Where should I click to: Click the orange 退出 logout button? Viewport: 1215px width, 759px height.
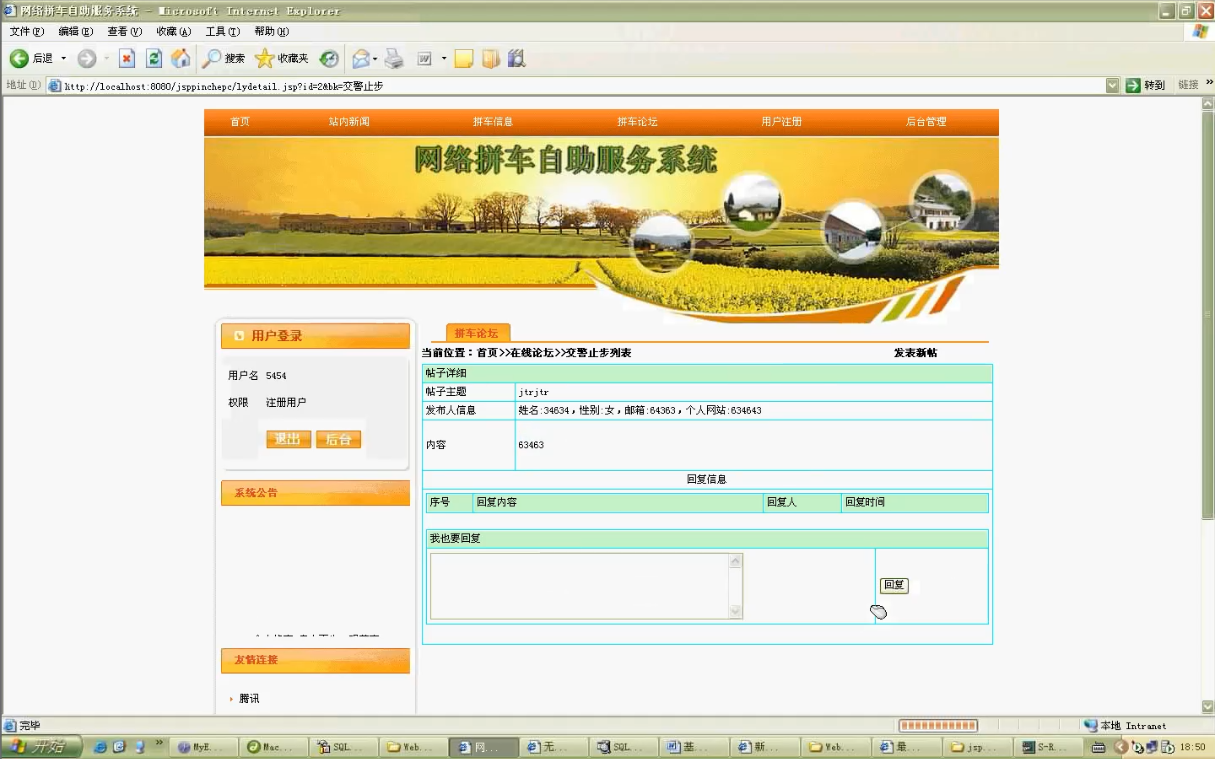pos(288,439)
